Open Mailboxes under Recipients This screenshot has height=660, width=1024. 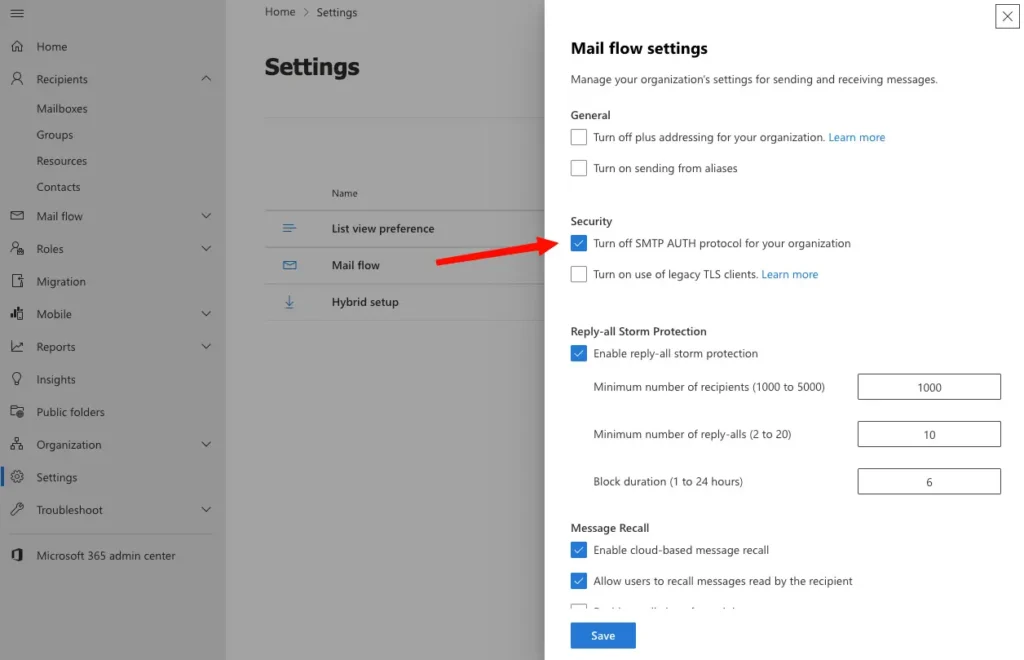point(62,108)
